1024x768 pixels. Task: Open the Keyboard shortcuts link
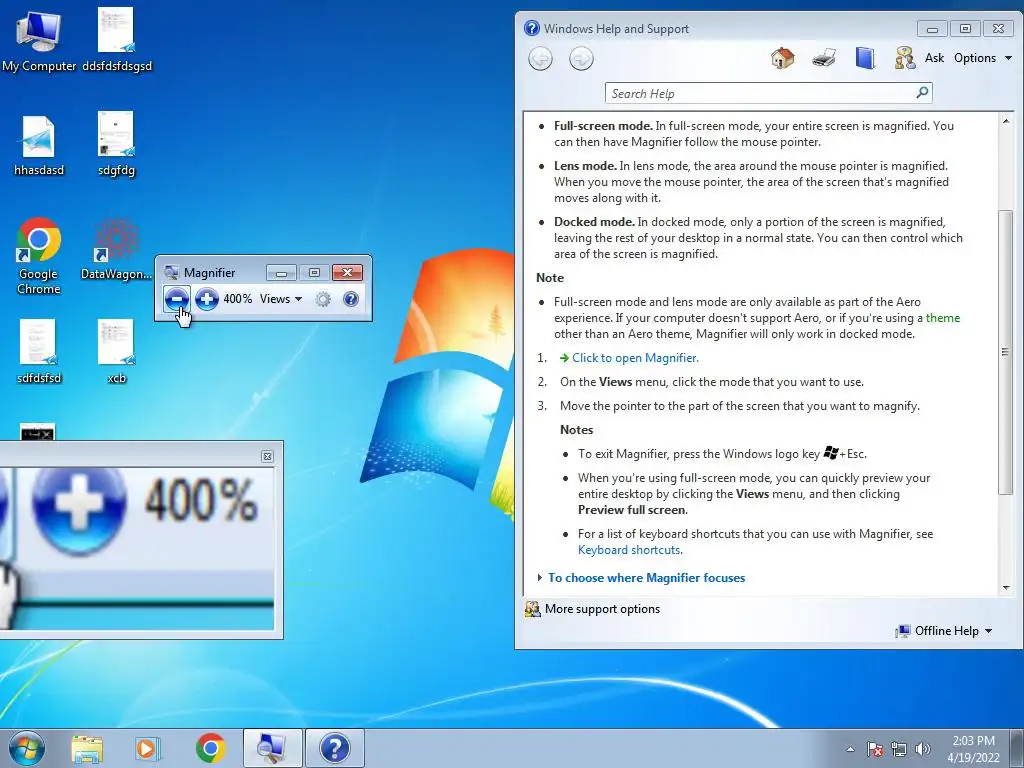click(x=630, y=550)
